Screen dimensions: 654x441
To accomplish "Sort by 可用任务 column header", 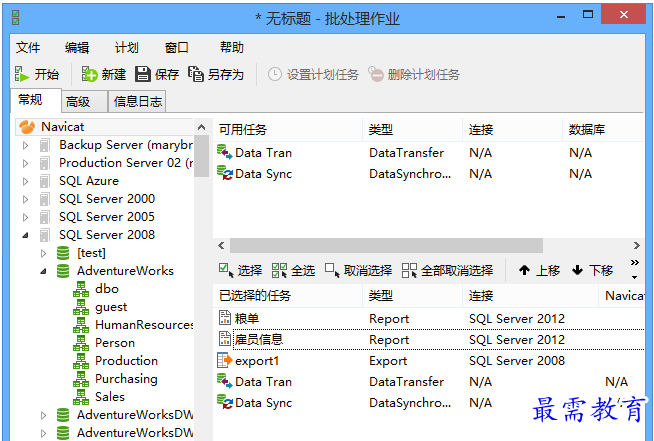I will point(288,130).
